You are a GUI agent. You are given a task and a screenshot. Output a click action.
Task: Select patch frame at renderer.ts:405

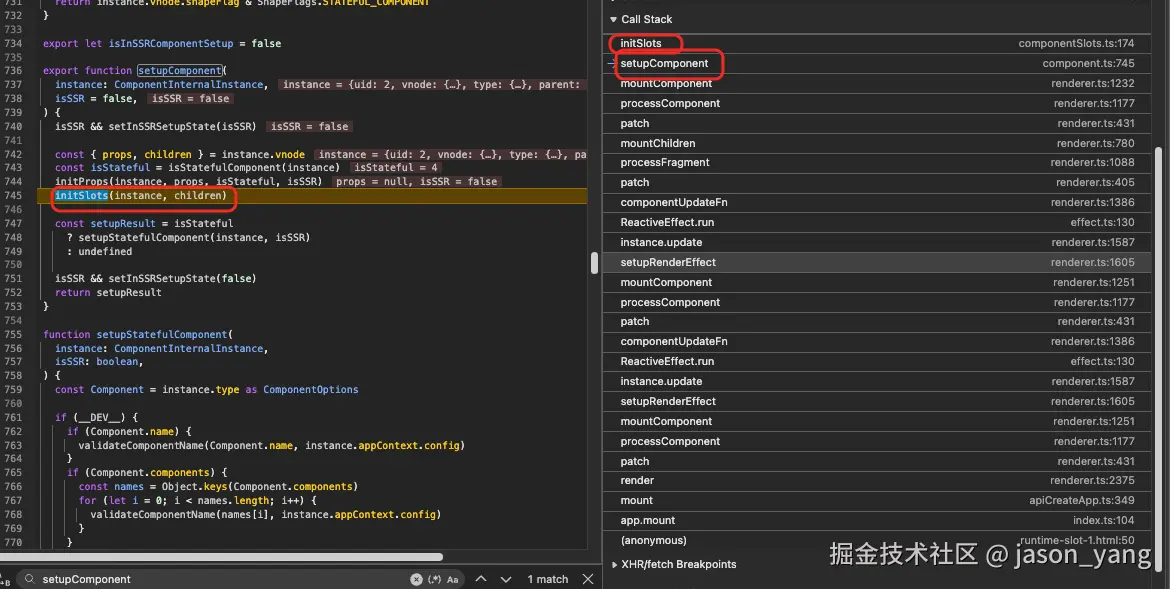click(877, 182)
